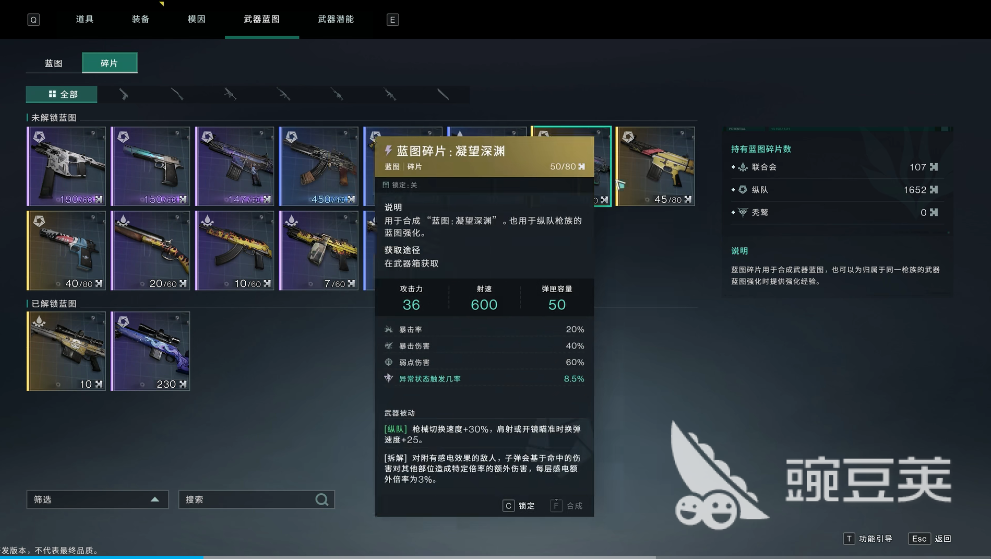
Task: Select the unlocked gold sniper card 10
Action: pyautogui.click(x=66, y=351)
